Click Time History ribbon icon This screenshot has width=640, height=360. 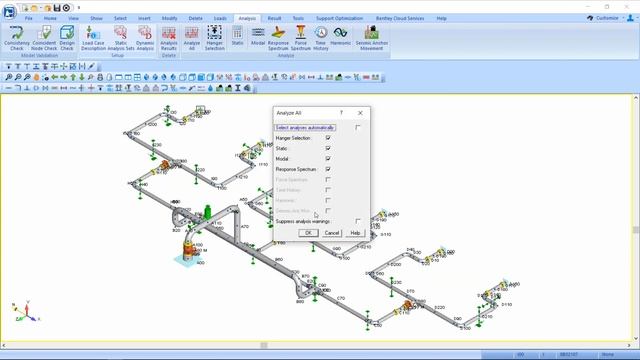click(x=320, y=38)
